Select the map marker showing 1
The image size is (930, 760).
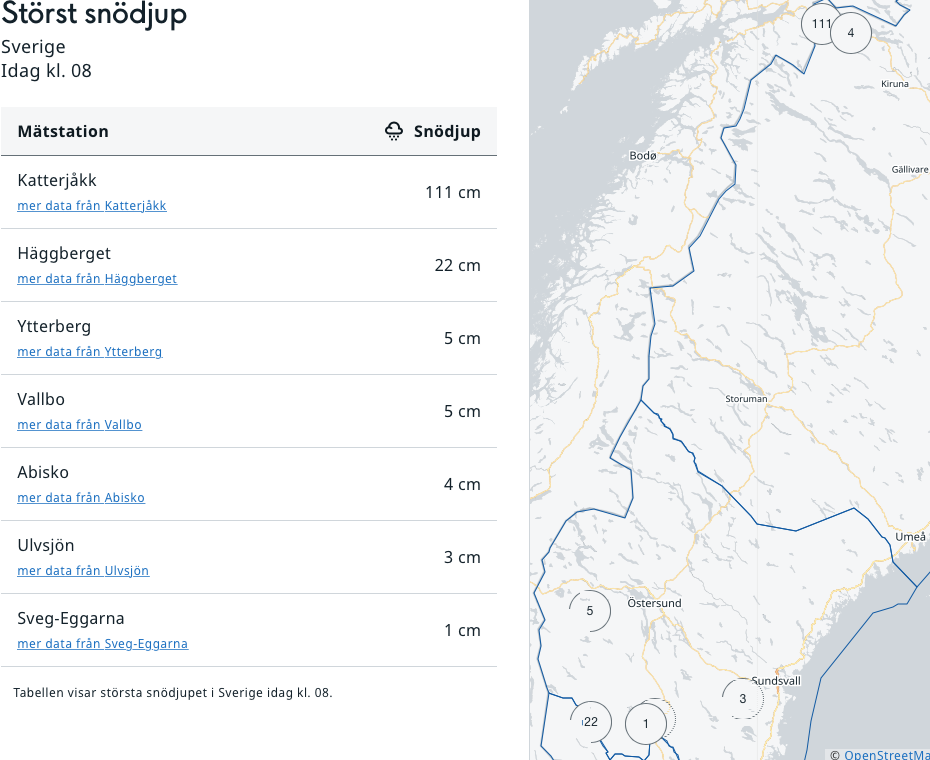pyautogui.click(x=646, y=724)
